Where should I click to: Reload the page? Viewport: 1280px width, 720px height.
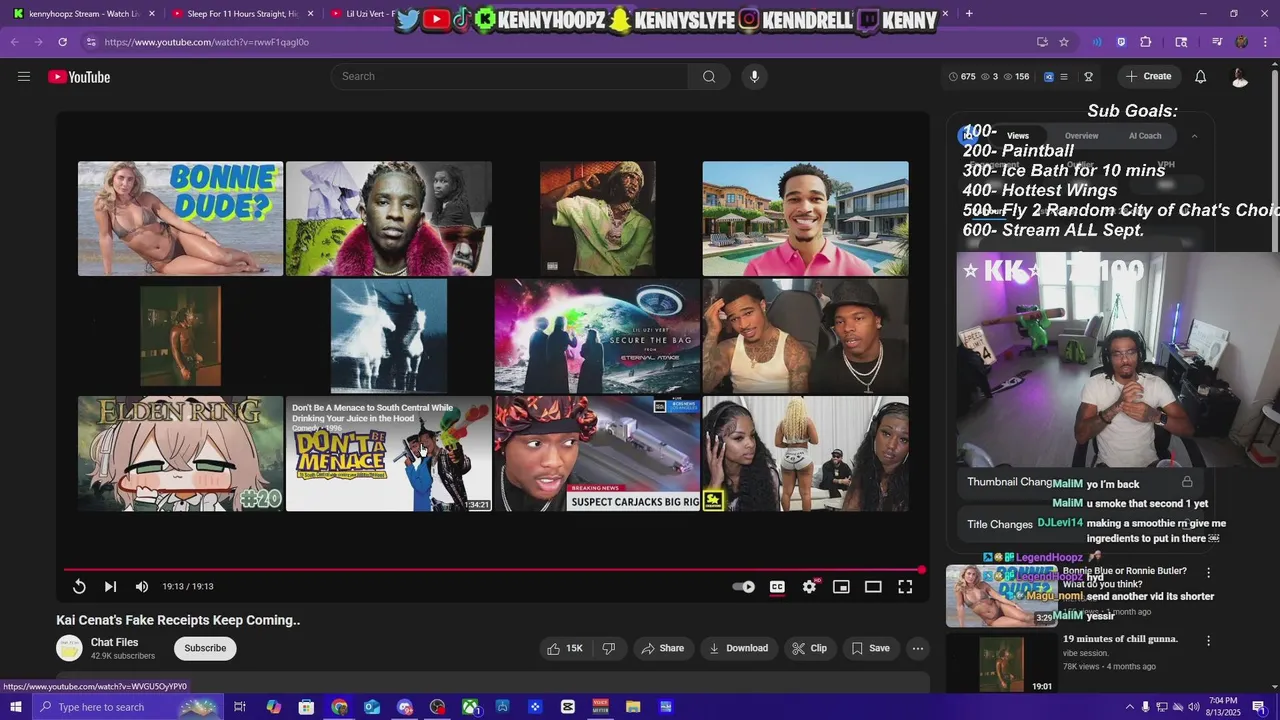63,42
